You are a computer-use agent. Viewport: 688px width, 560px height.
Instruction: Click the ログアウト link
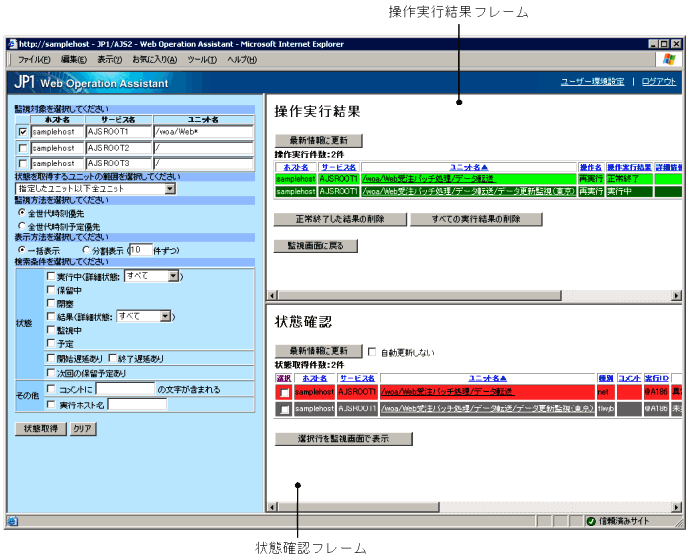click(659, 82)
